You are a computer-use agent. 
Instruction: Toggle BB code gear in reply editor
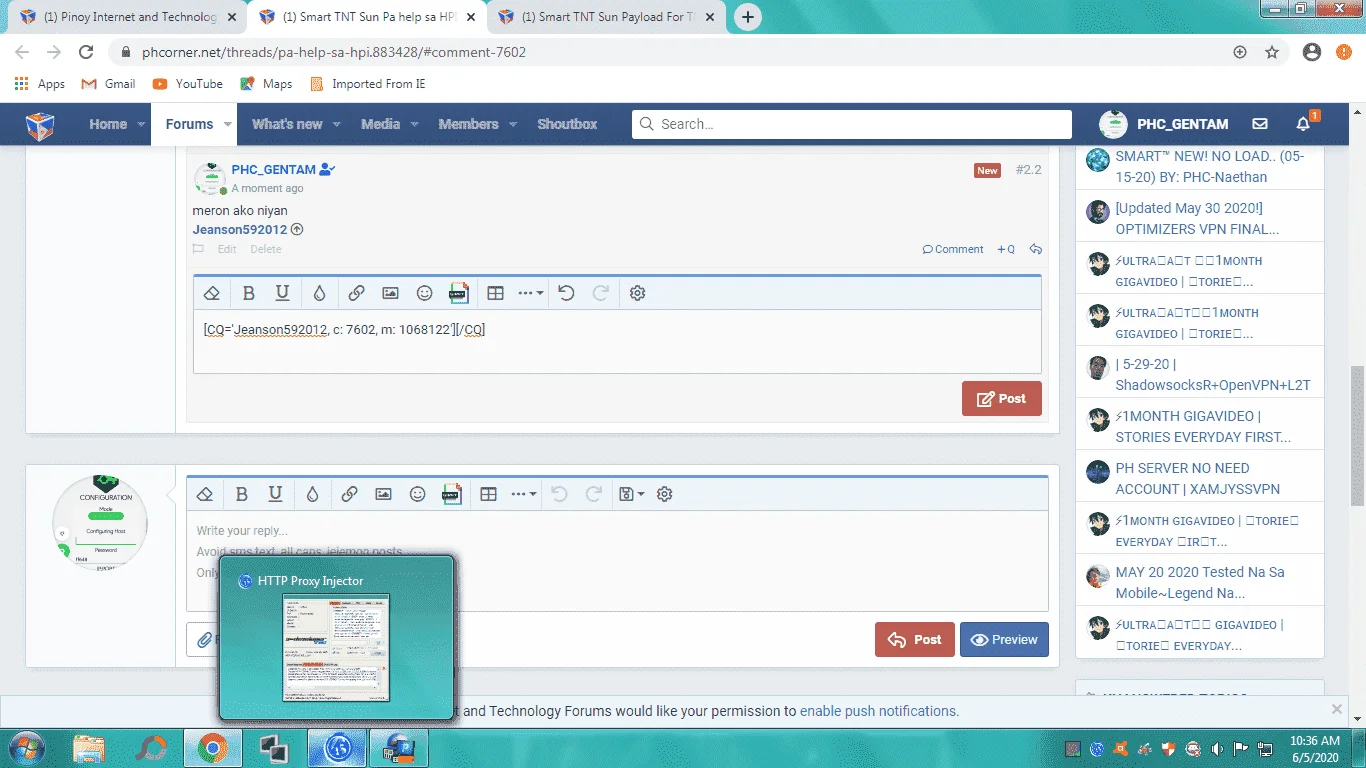pyautogui.click(x=664, y=494)
